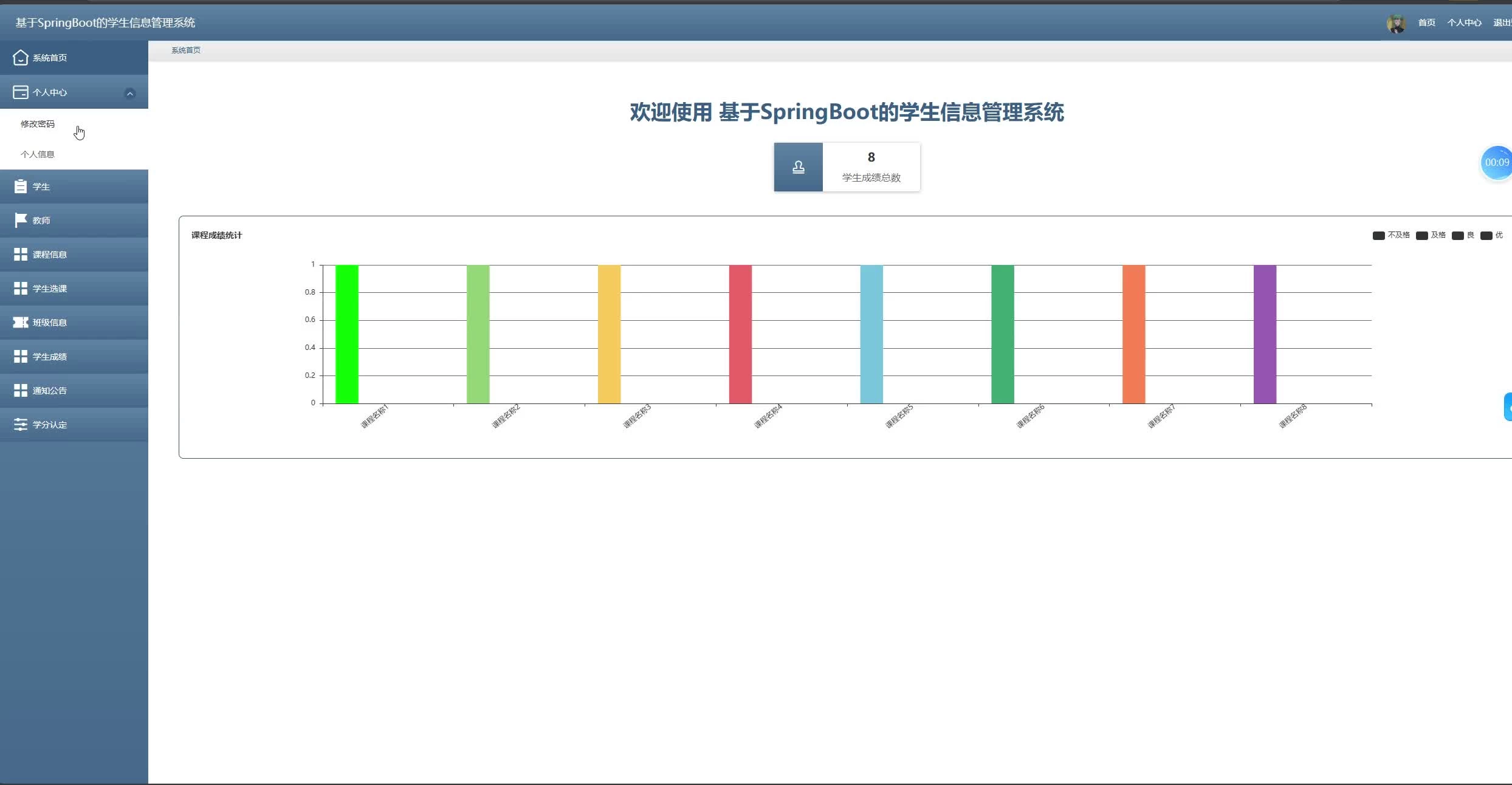Viewport: 1512px width, 785px height.
Task: Collapse the 个人中心 chevron arrow
Action: click(x=129, y=93)
